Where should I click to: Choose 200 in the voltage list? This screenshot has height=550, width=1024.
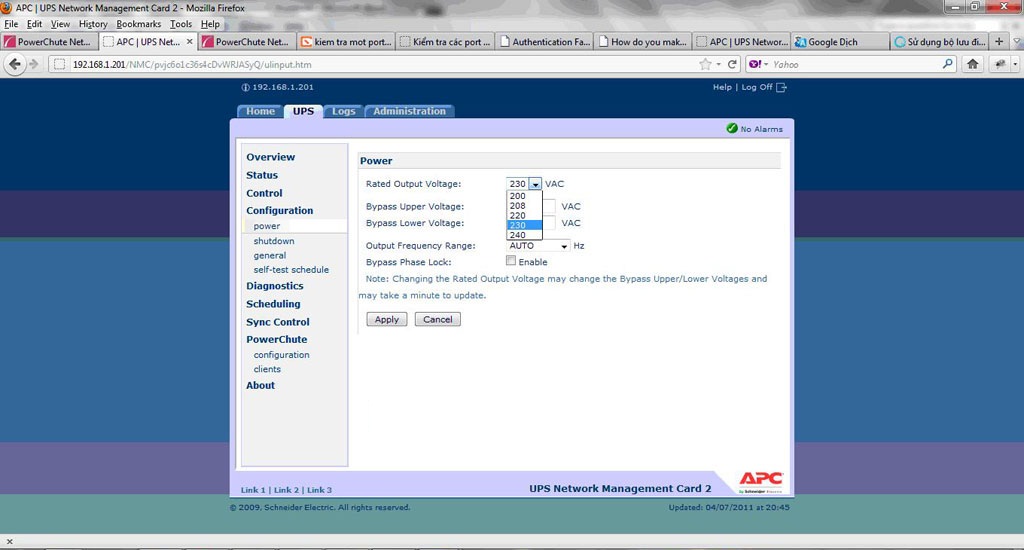524,196
